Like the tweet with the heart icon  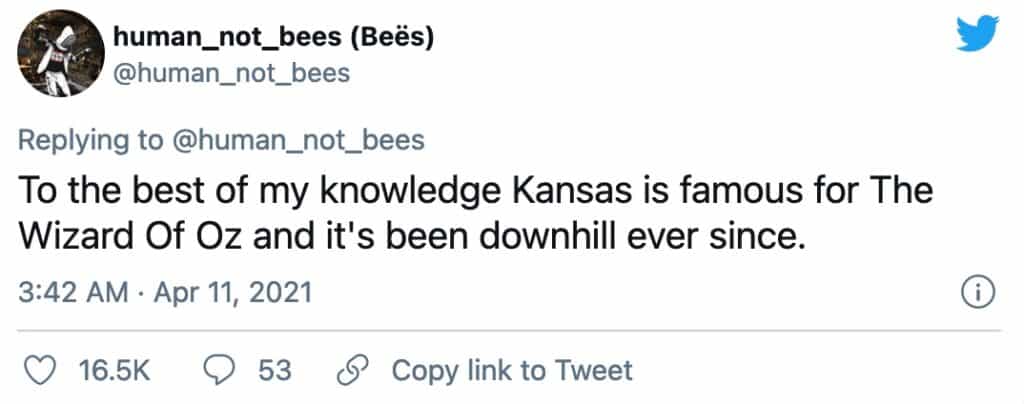point(38,371)
